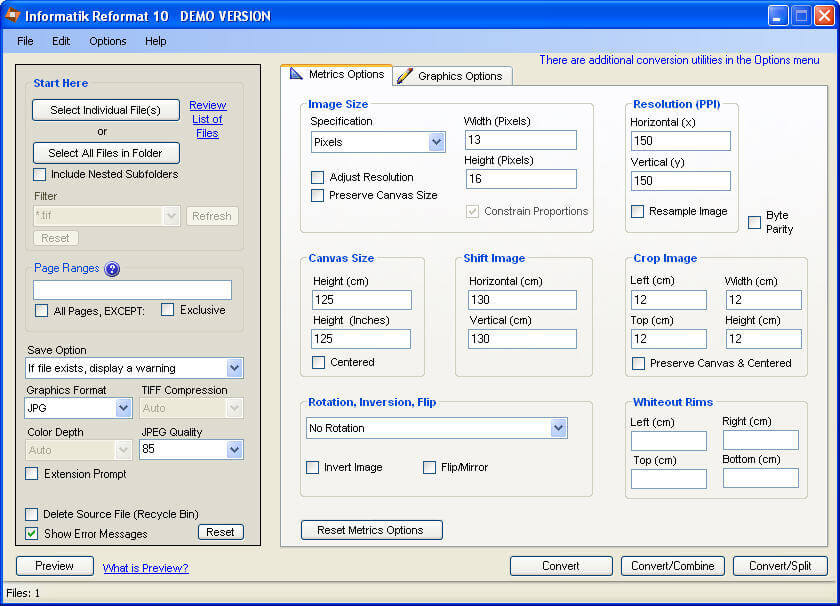Viewport: 840px width, 606px height.
Task: Click the Informatik Reformat title bar icon
Action: point(13,15)
